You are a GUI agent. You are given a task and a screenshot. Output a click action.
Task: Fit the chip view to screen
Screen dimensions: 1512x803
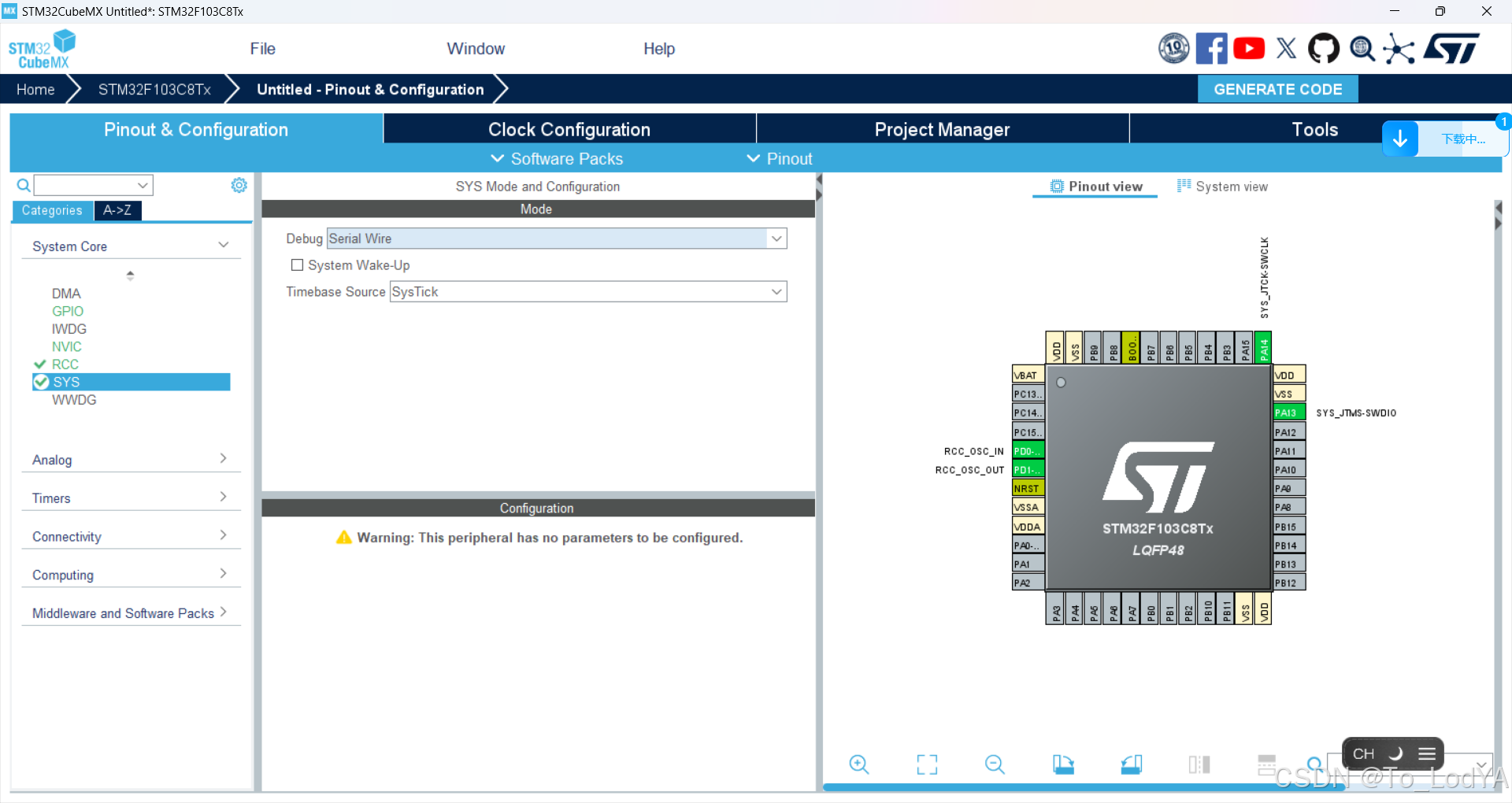coord(927,764)
